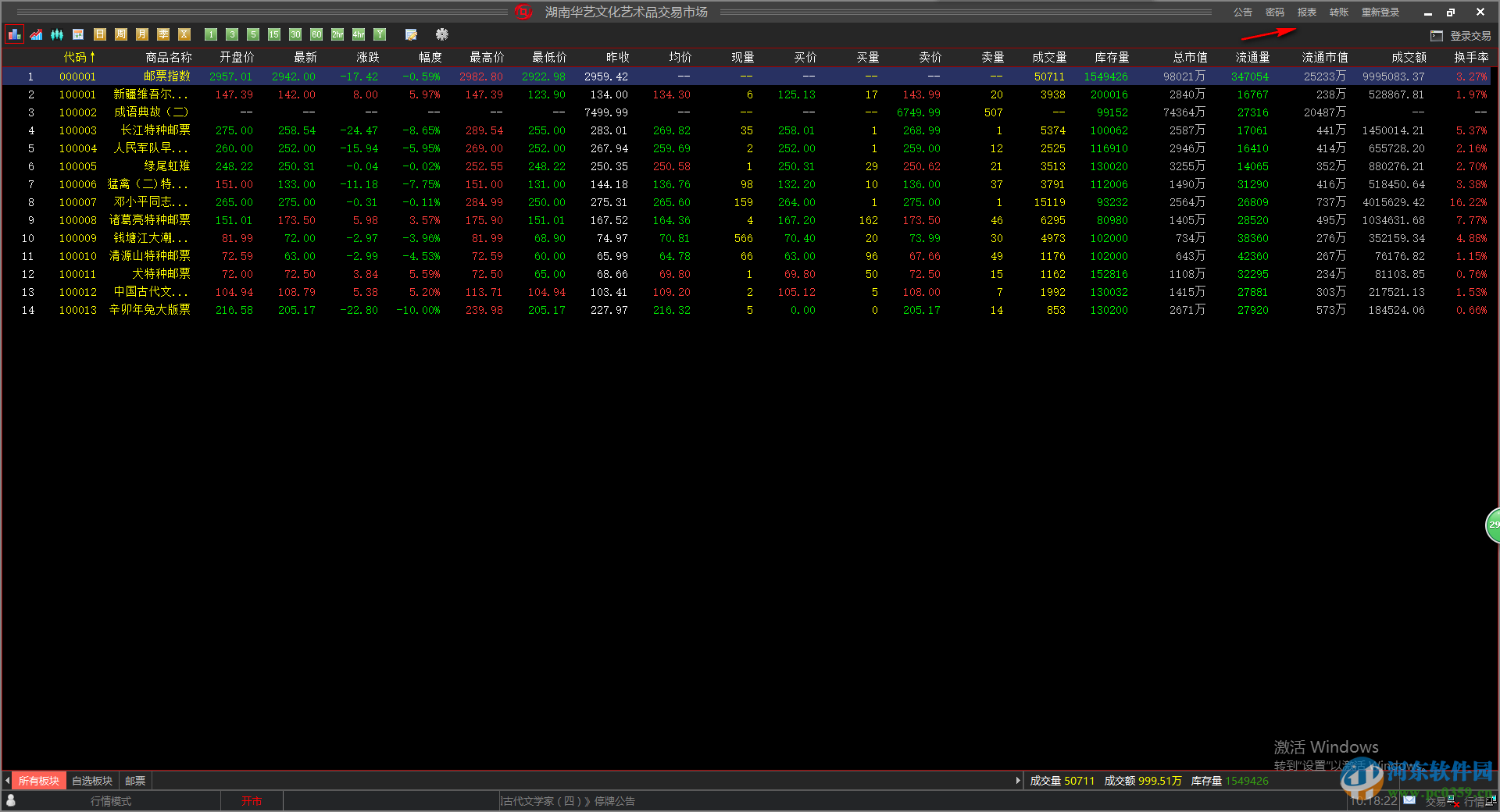Select the 30-minute period button
1500x812 pixels.
pyautogui.click(x=295, y=34)
